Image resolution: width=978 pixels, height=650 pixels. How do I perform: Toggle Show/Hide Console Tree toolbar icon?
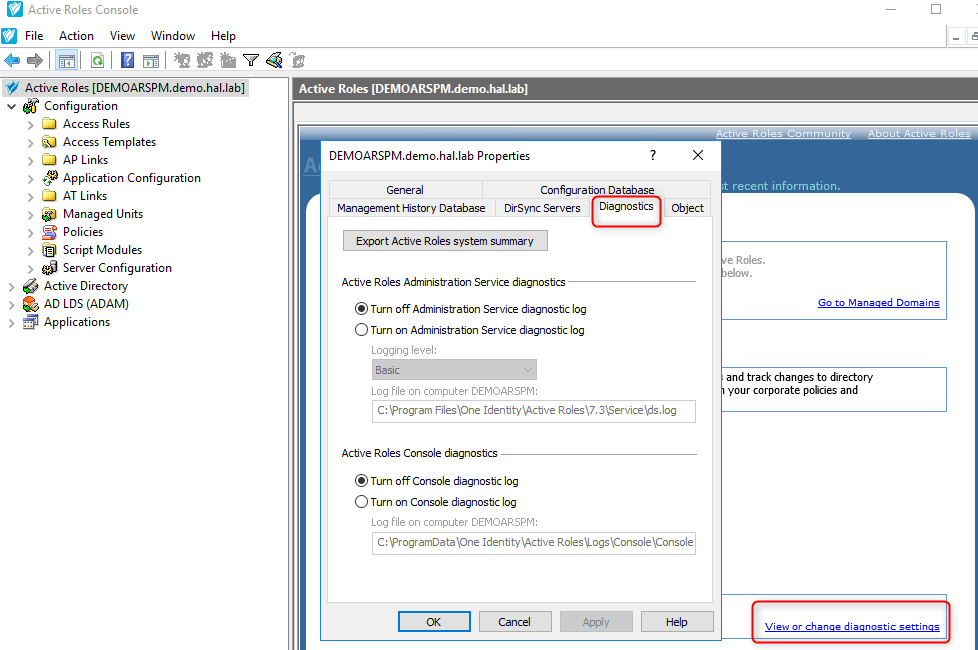point(67,61)
